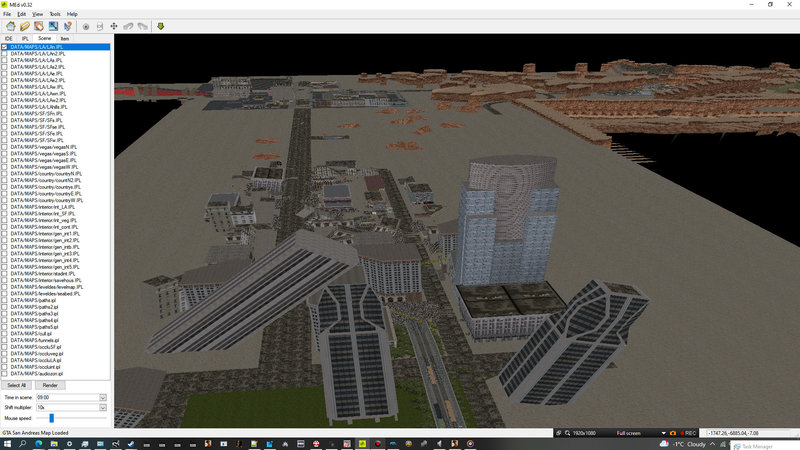The width and height of the screenshot is (800, 450).
Task: Check the DATA/MAPS/vegas/vegasN.IPL checkbox
Action: 5,147
